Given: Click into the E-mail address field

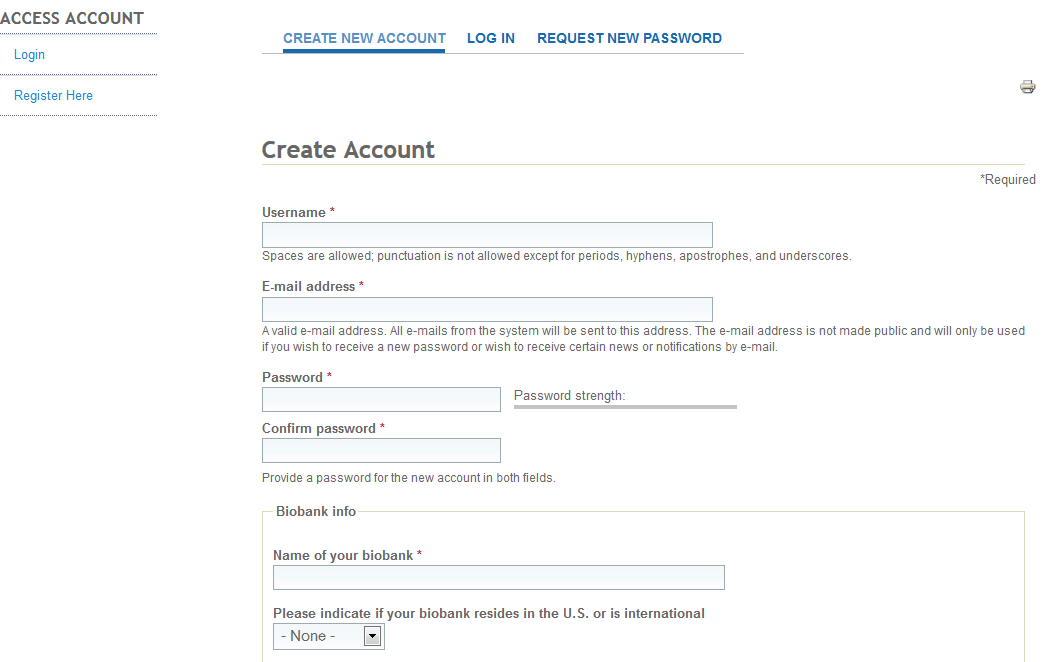Looking at the screenshot, I should 487,309.
